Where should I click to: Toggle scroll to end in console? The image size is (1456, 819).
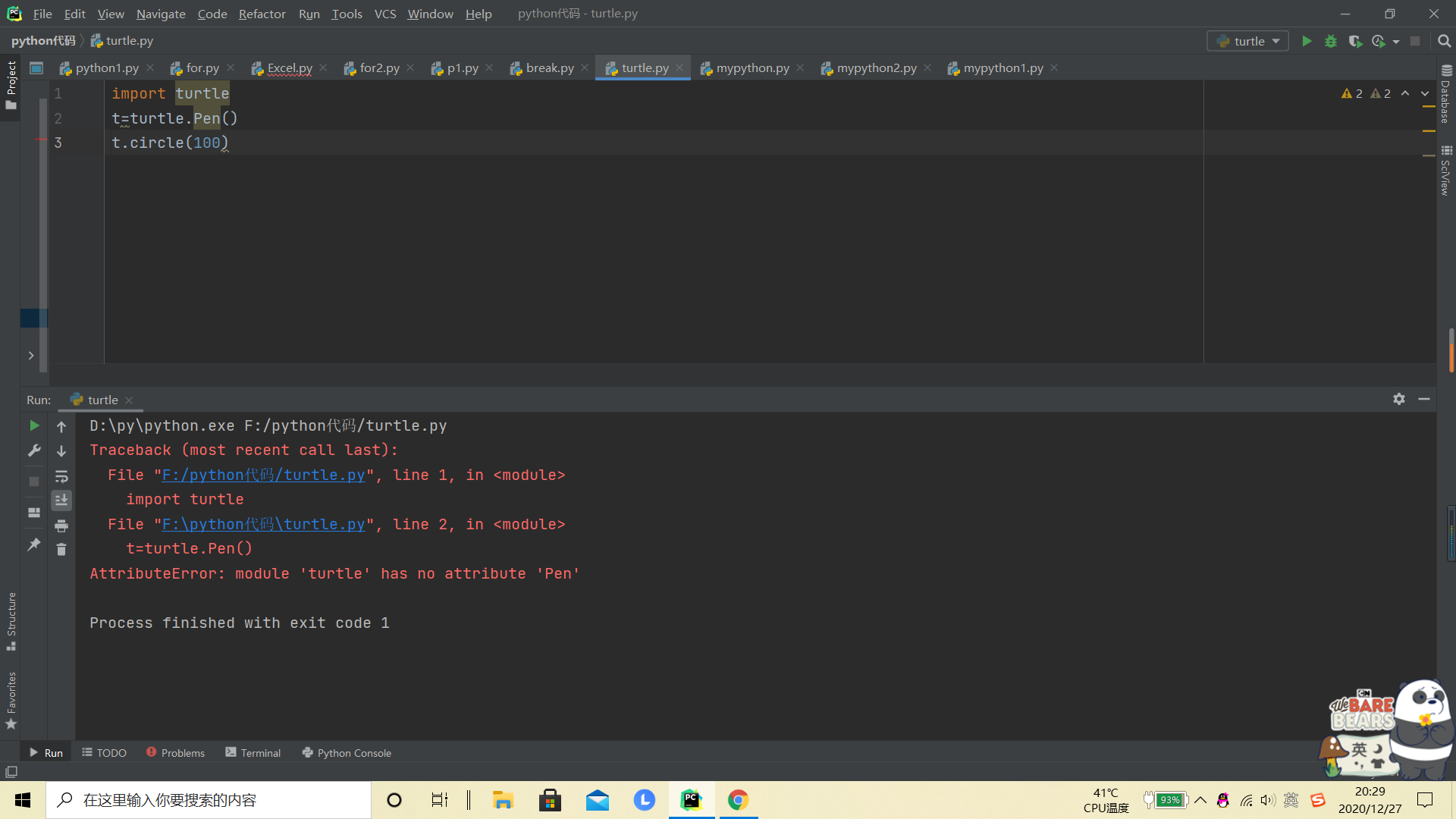coord(61,500)
